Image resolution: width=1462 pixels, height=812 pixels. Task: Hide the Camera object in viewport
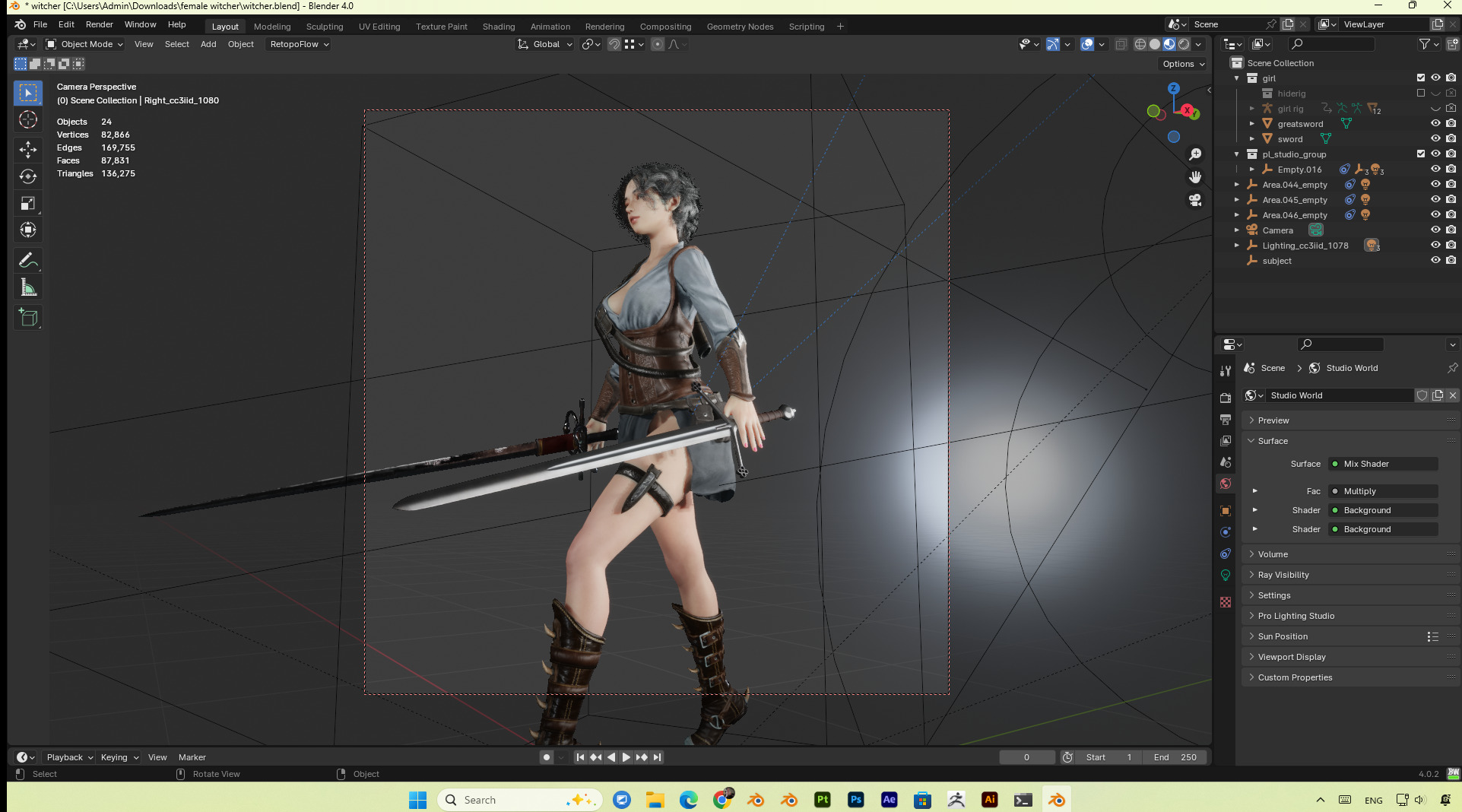click(1435, 230)
